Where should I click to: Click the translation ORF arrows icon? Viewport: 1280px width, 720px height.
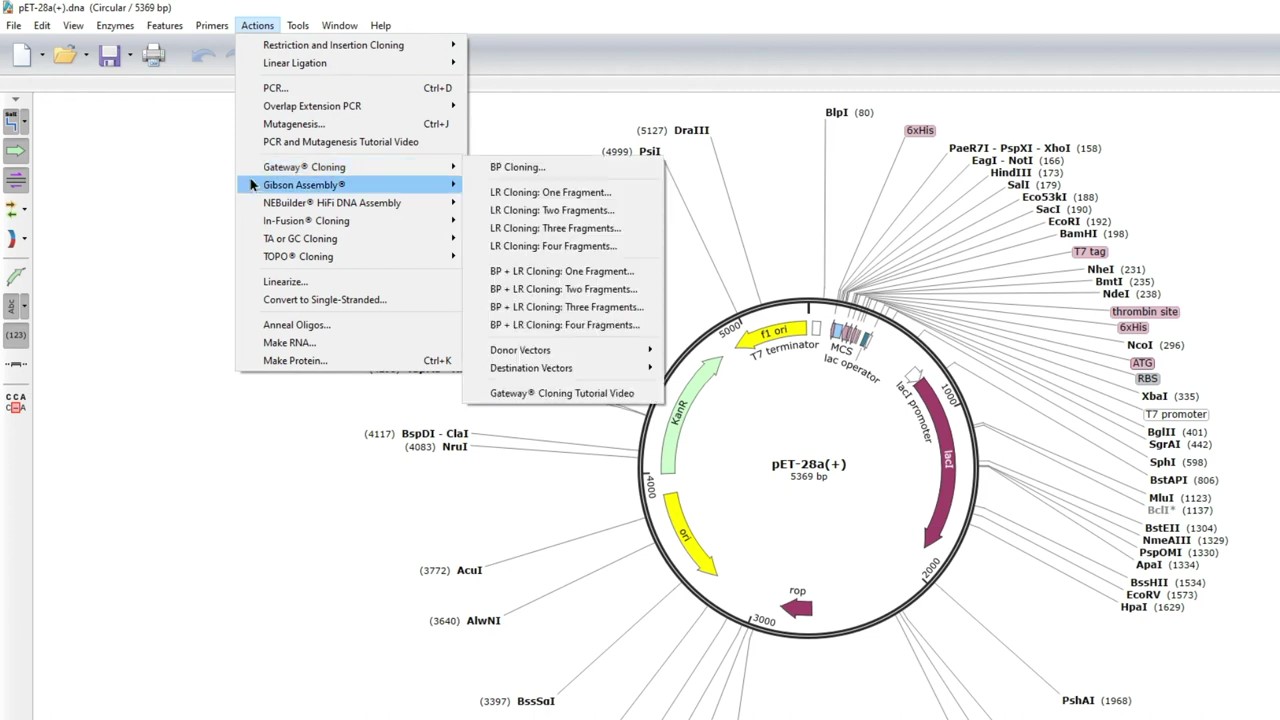point(11,209)
